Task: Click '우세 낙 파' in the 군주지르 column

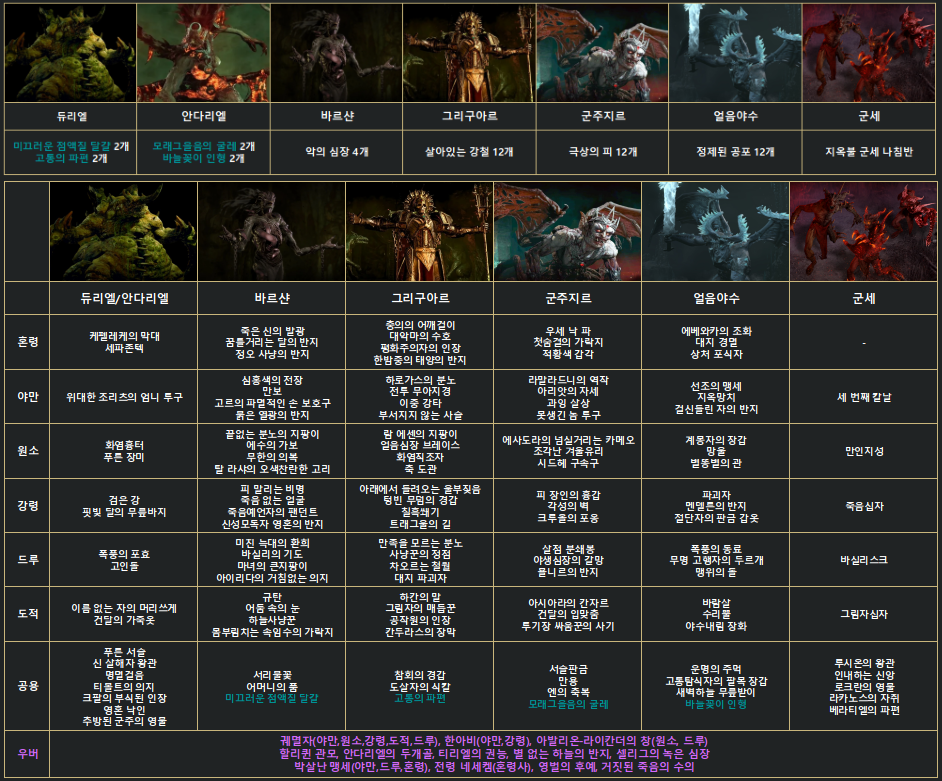Action: point(568,331)
